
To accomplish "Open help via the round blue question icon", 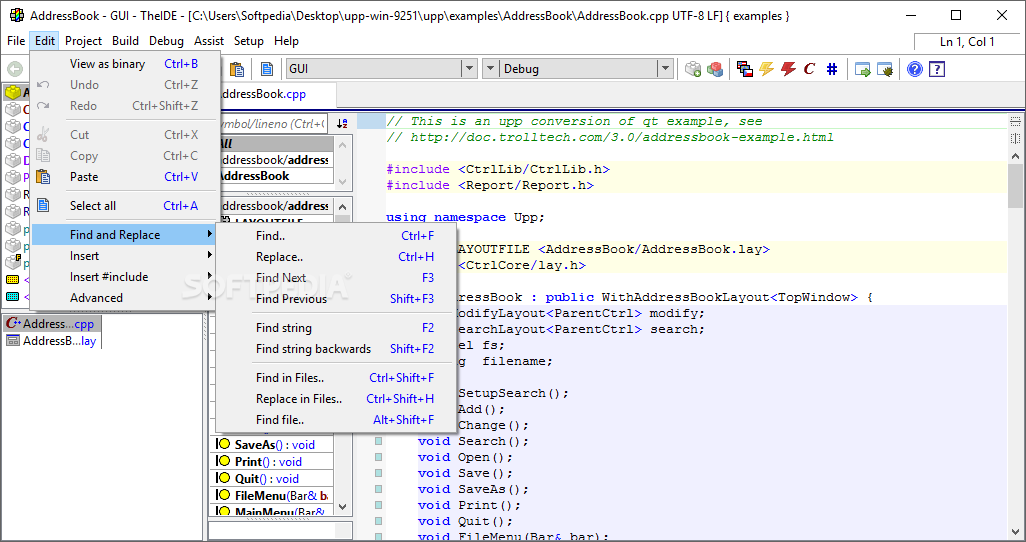I will click(x=915, y=69).
